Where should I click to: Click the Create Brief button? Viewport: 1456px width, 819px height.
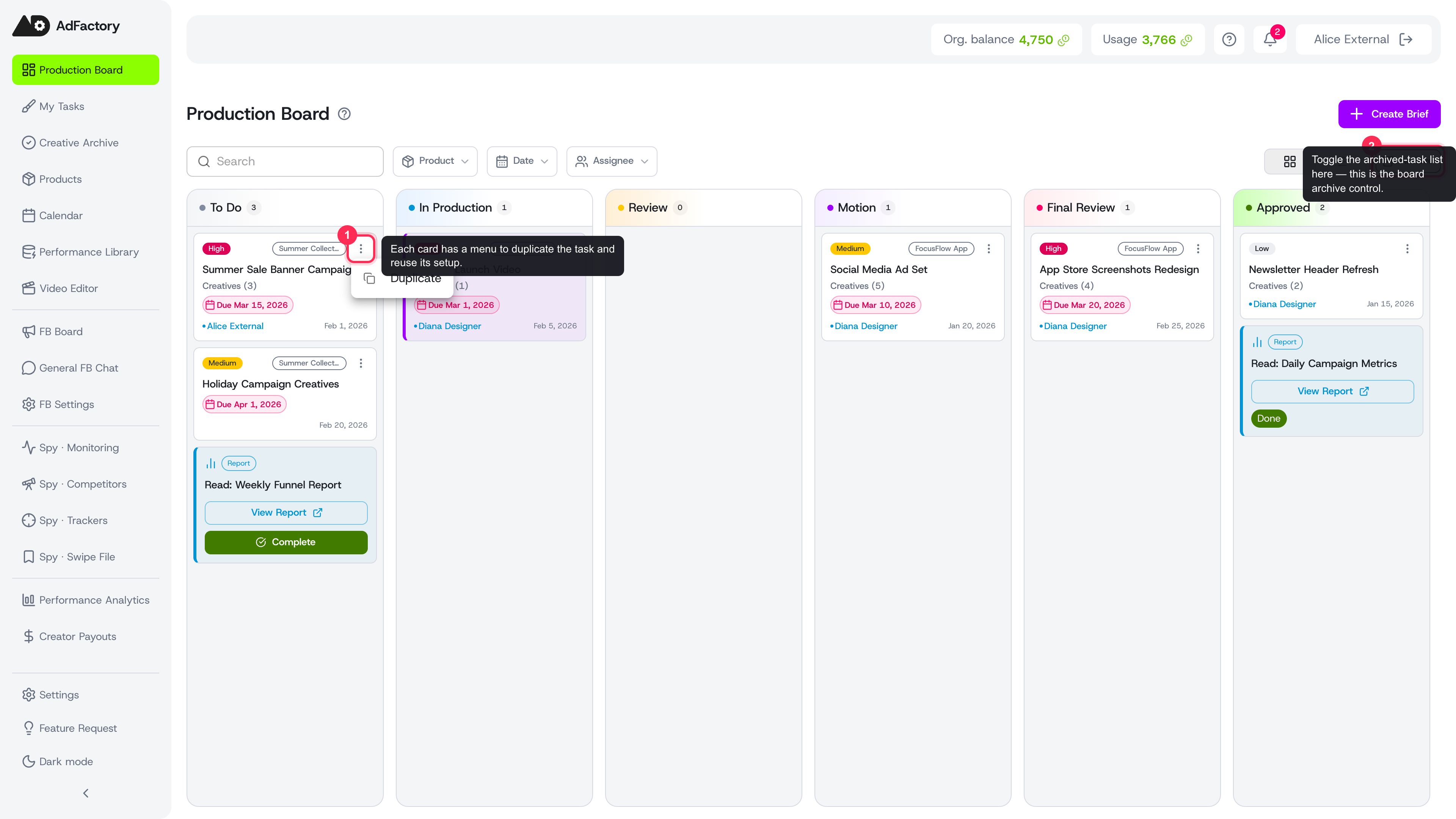(x=1389, y=114)
